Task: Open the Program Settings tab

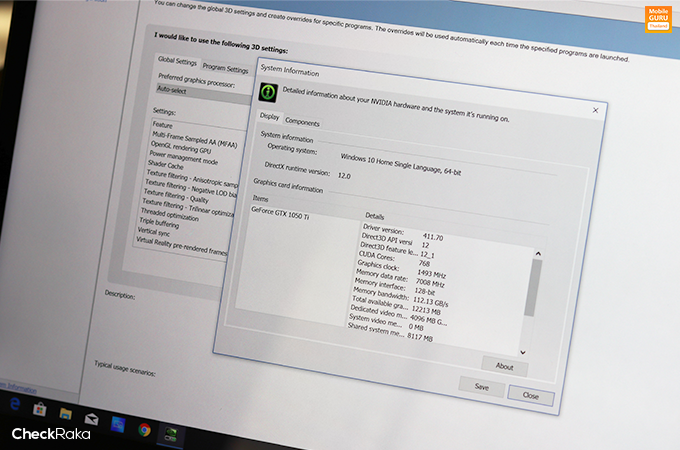Action: (x=224, y=69)
